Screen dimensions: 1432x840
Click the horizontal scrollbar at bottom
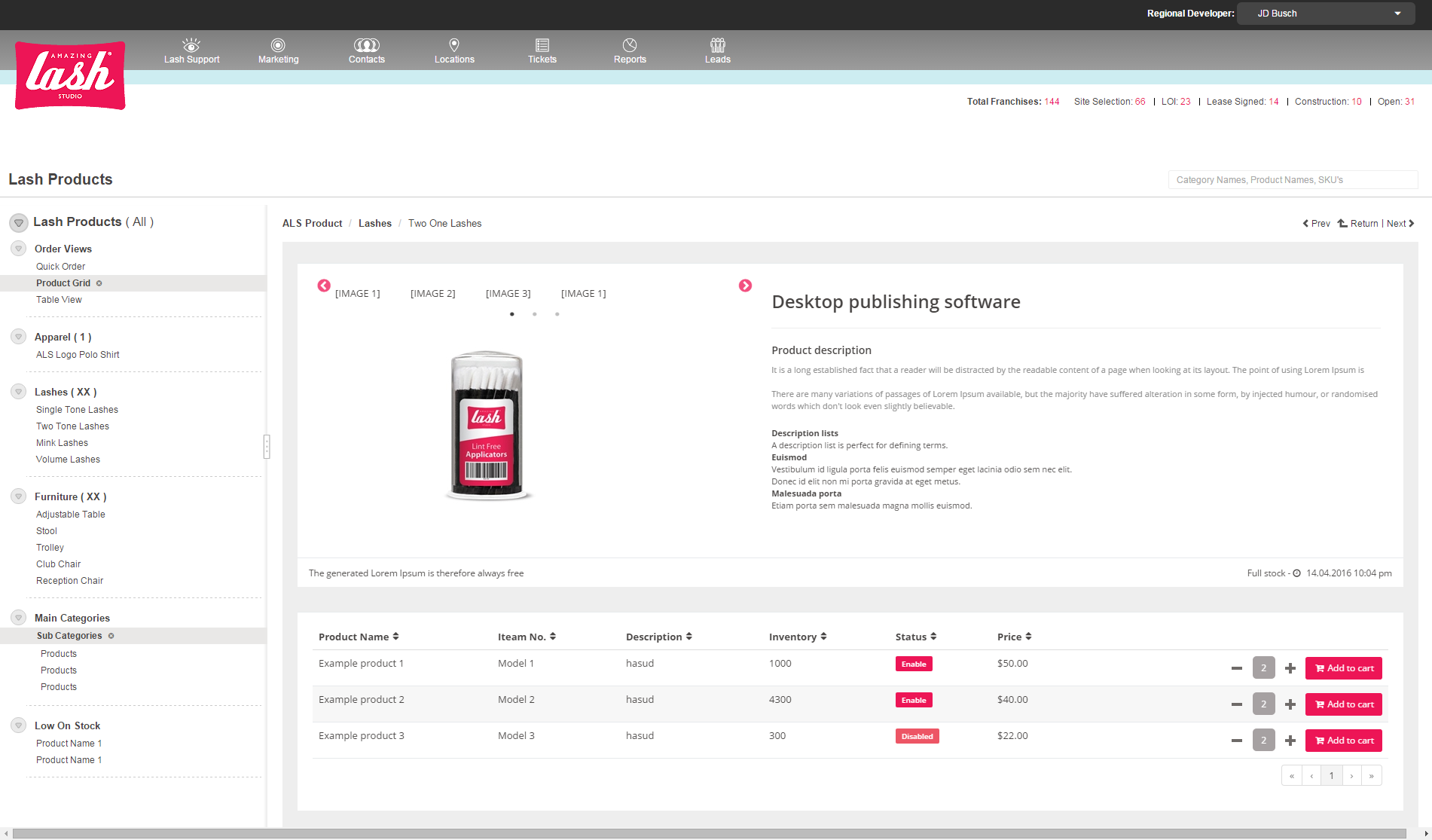(710, 833)
